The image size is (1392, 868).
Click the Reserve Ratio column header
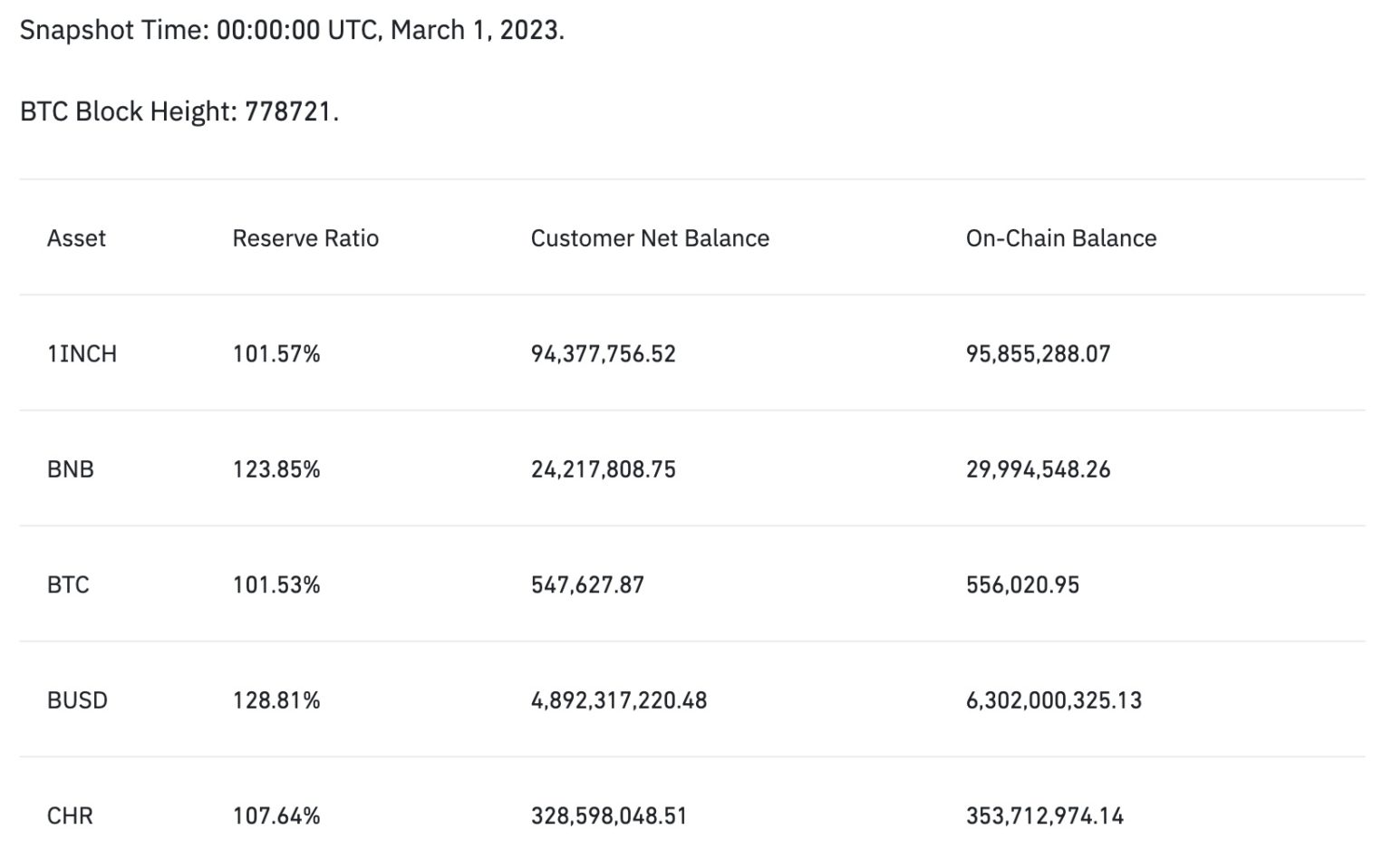(x=305, y=238)
